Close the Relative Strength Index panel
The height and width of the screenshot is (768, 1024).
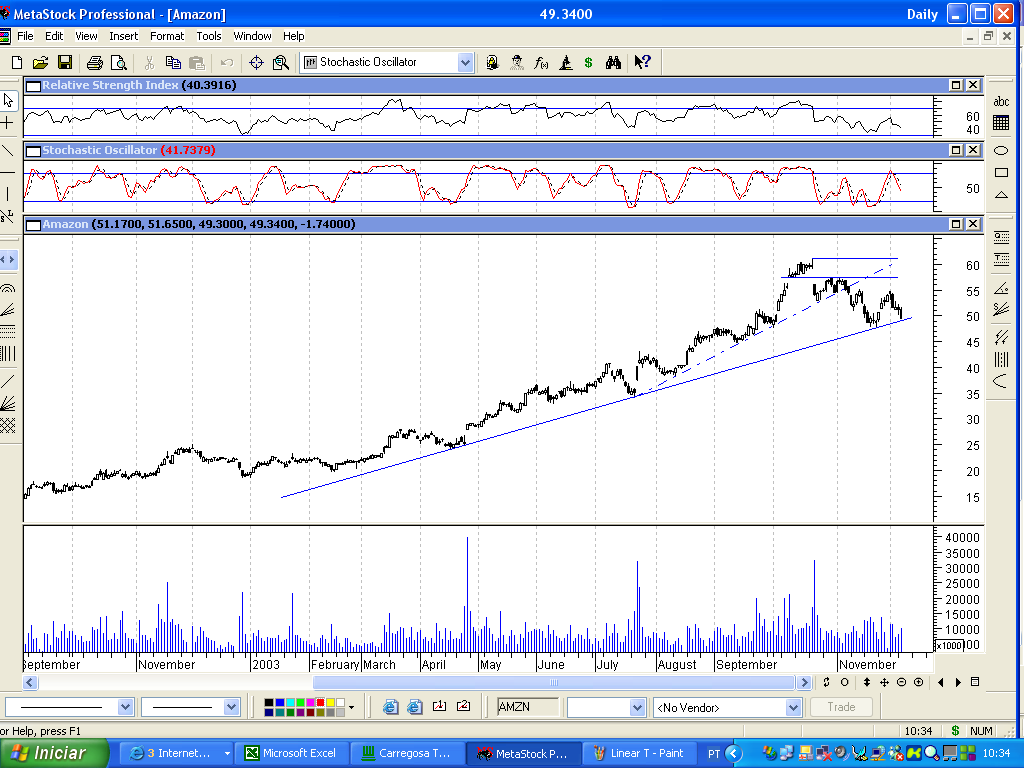click(x=973, y=85)
